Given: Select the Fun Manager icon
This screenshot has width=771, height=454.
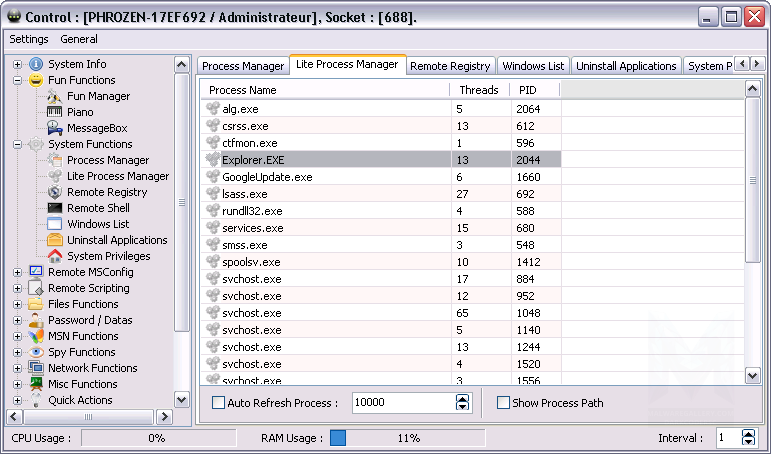Looking at the screenshot, I should pos(55,96).
